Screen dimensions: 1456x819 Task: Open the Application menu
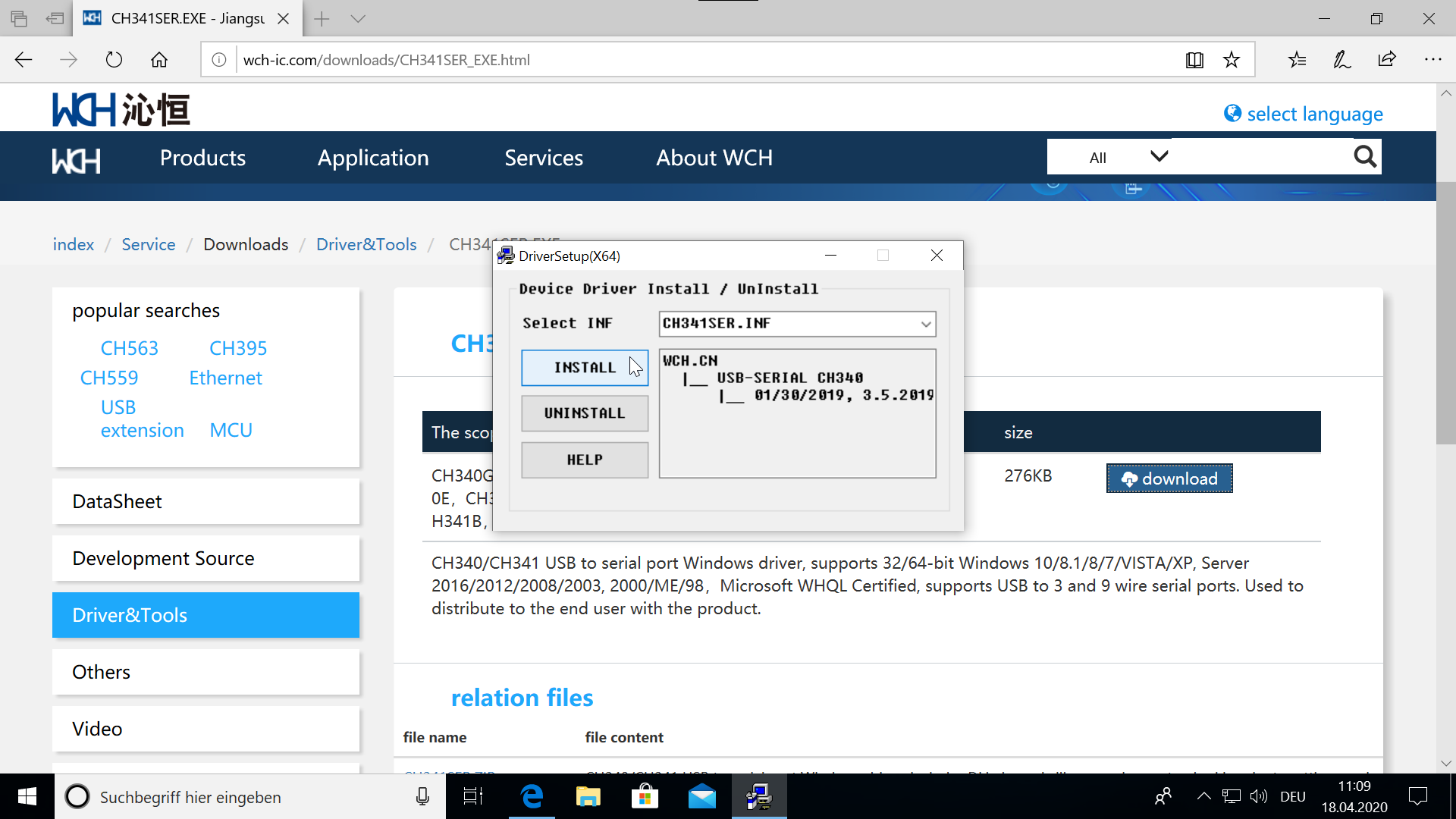point(373,158)
